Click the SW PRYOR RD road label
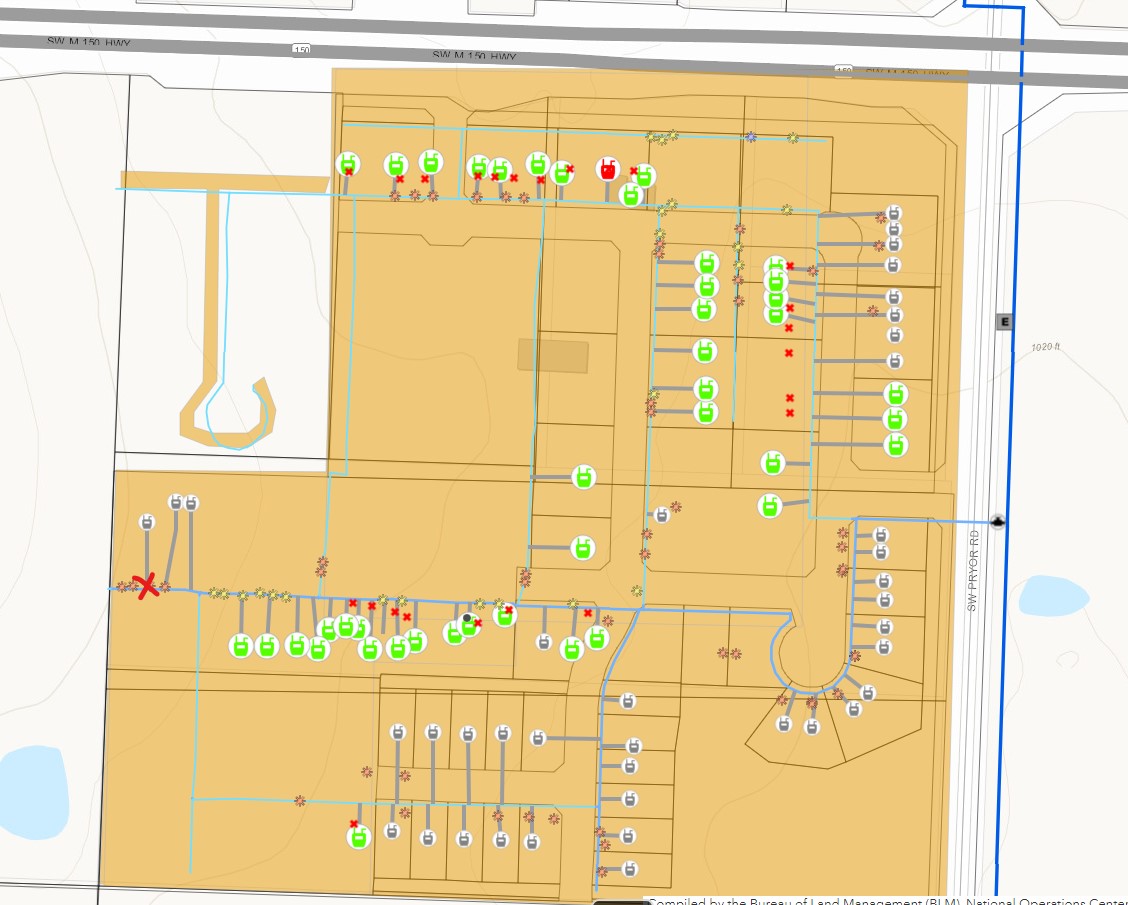Screen dimensions: 1128x905 pyautogui.click(x=974, y=570)
